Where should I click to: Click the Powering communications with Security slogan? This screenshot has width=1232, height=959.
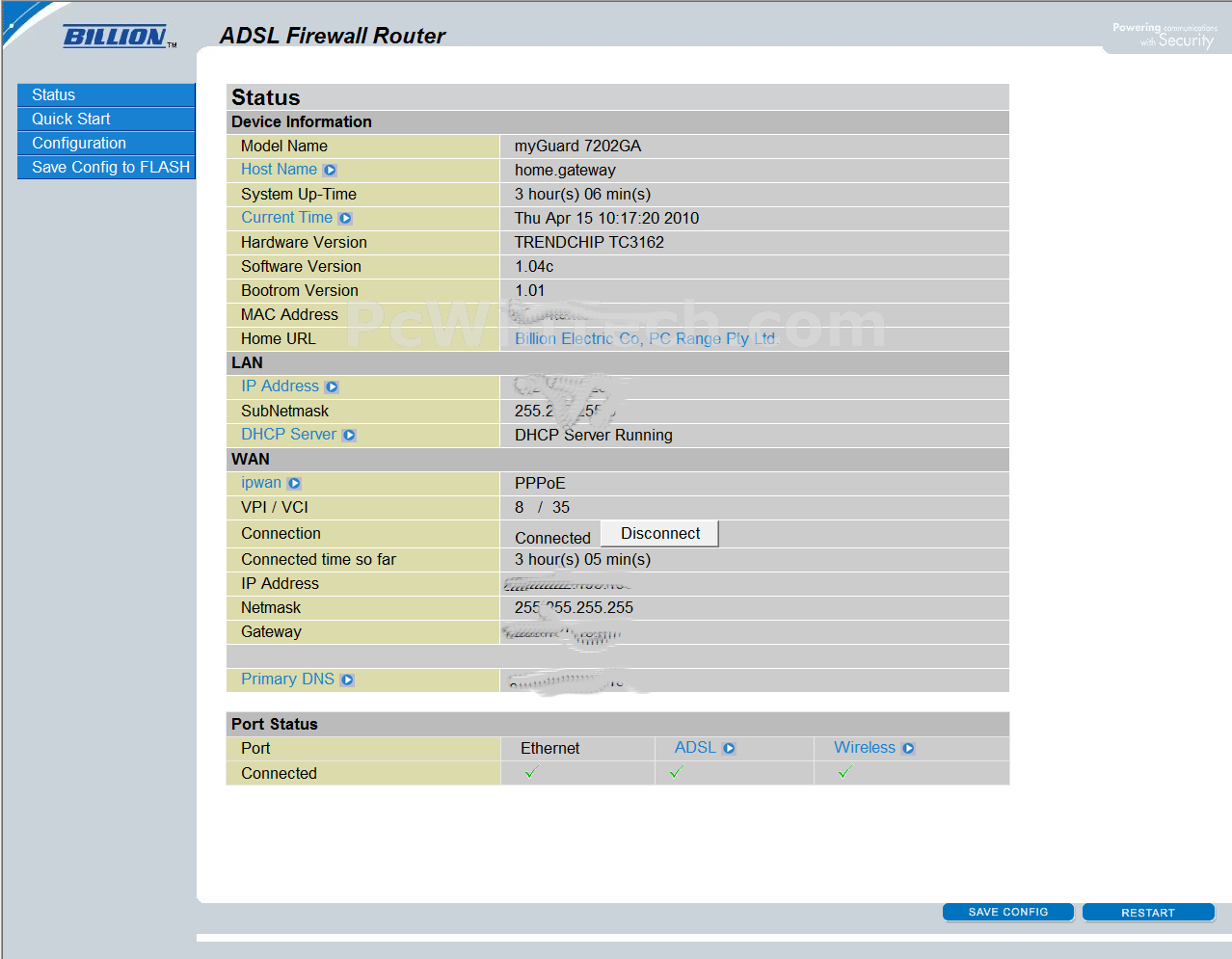[x=1165, y=35]
